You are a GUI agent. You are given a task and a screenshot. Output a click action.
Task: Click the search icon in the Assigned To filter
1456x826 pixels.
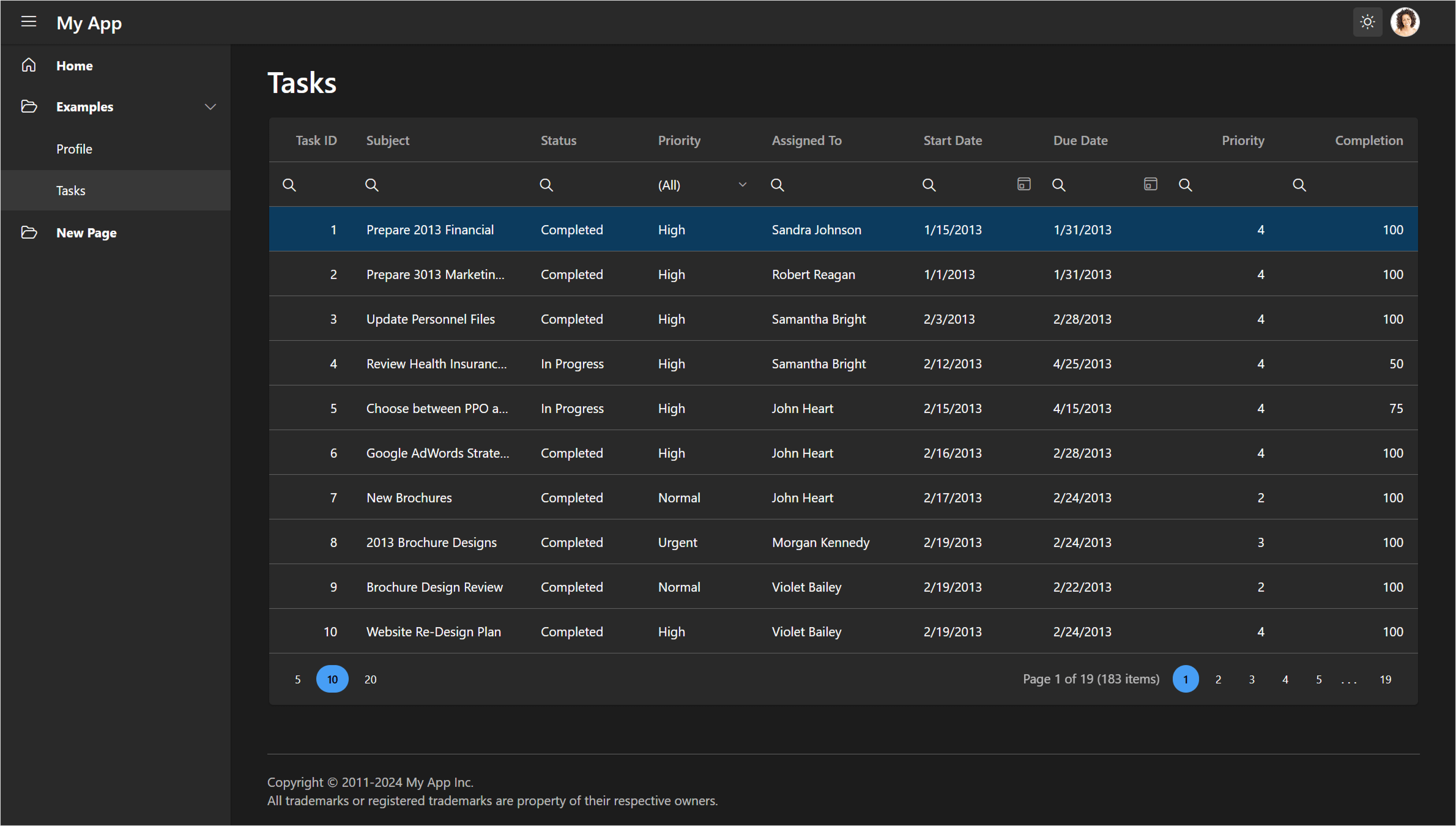777,184
